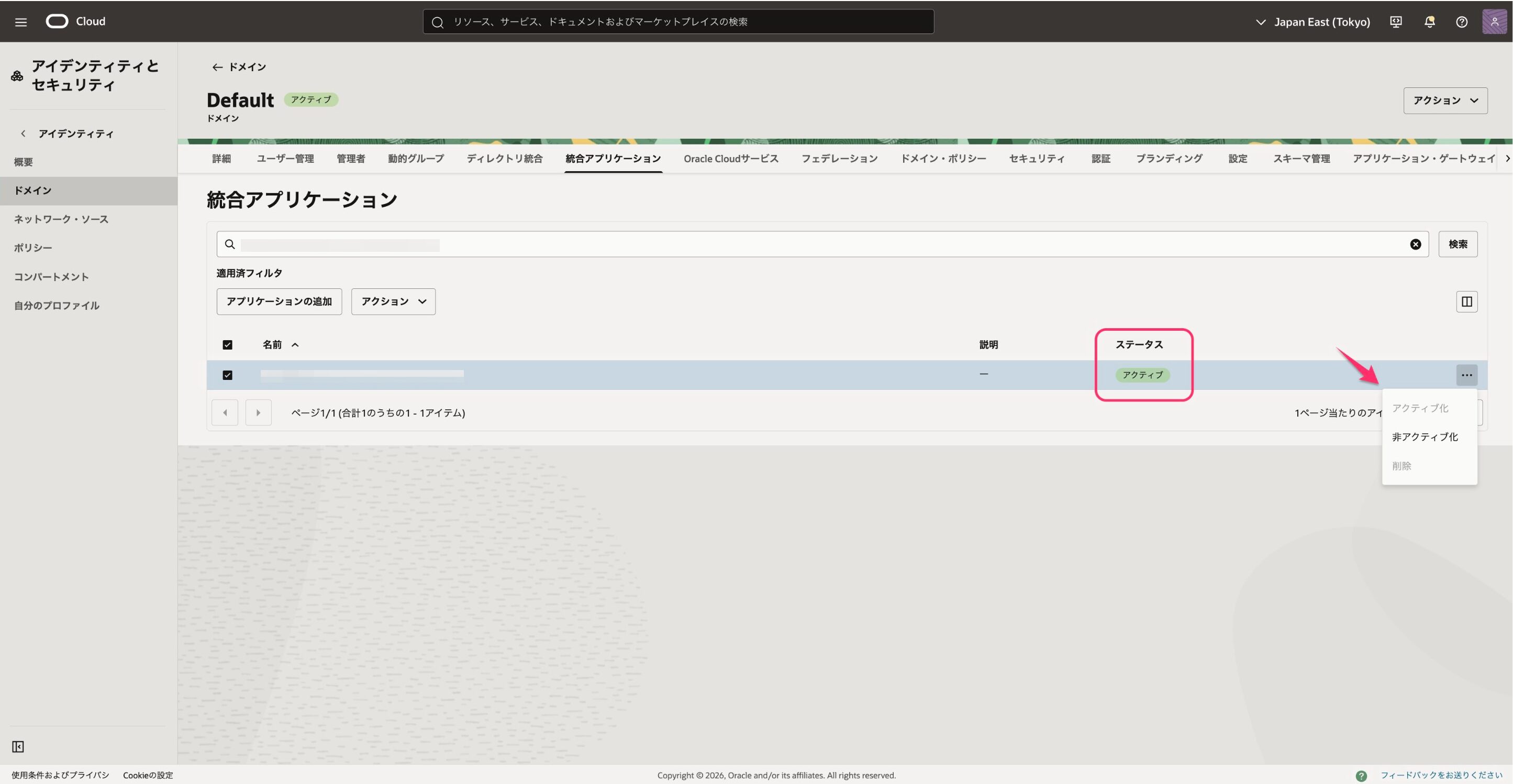Go to the next page with the pagination arrow
The height and width of the screenshot is (784, 1513).
coord(258,412)
